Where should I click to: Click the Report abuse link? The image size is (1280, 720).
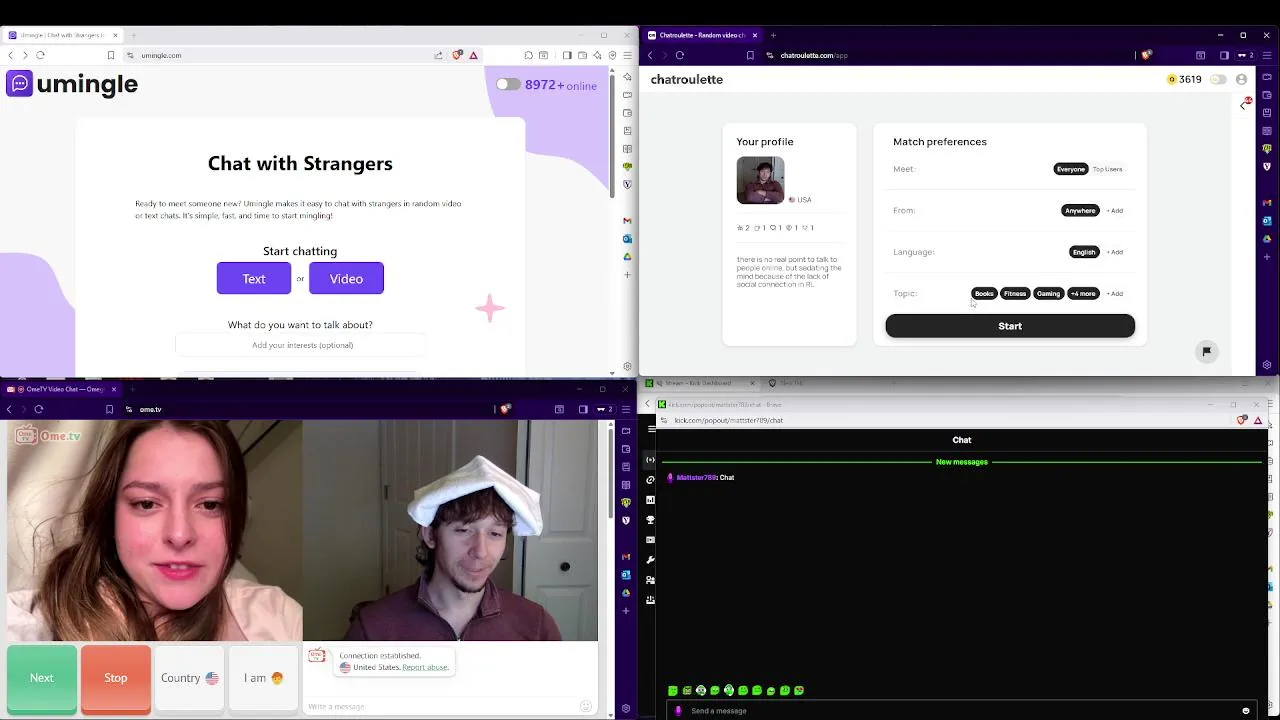pyautogui.click(x=425, y=667)
